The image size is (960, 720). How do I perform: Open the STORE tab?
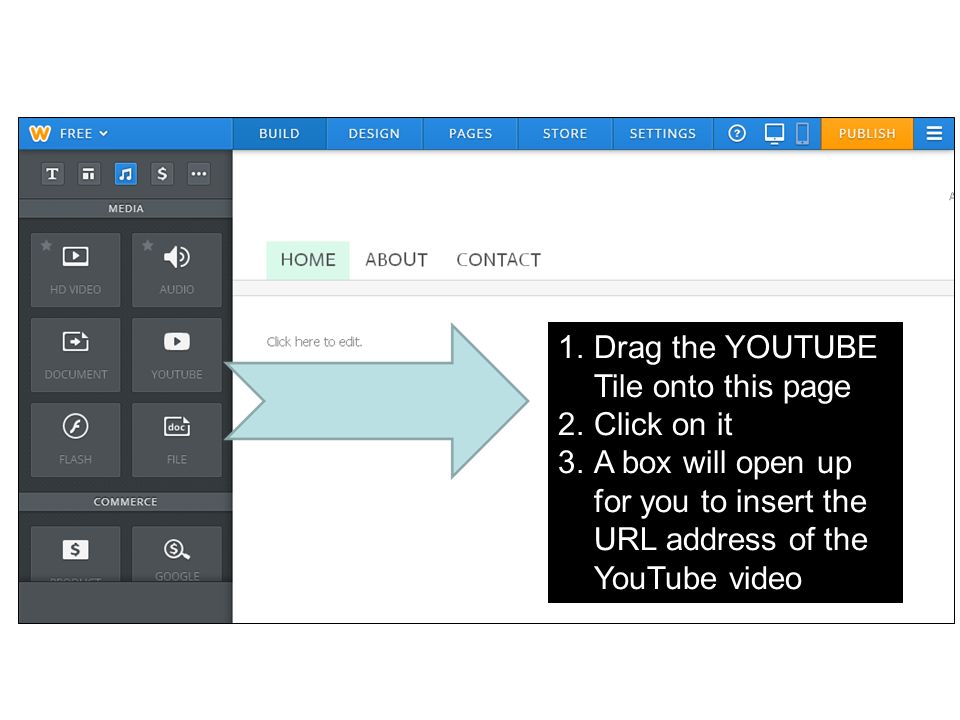tap(564, 133)
